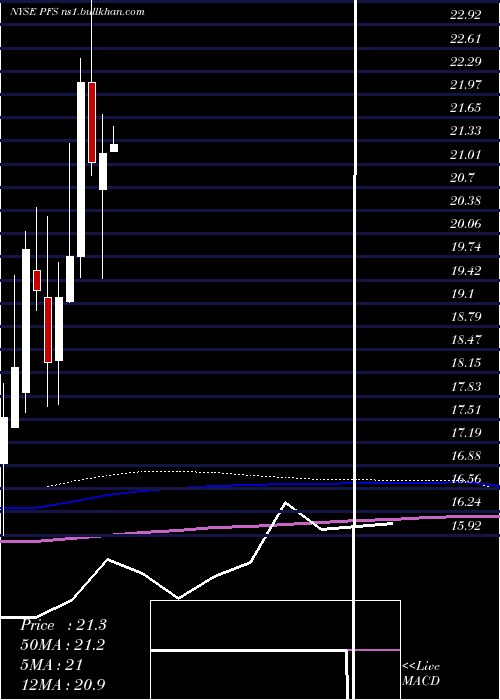
Task: Select the 20.38 price axis label
Action: coord(466,201)
